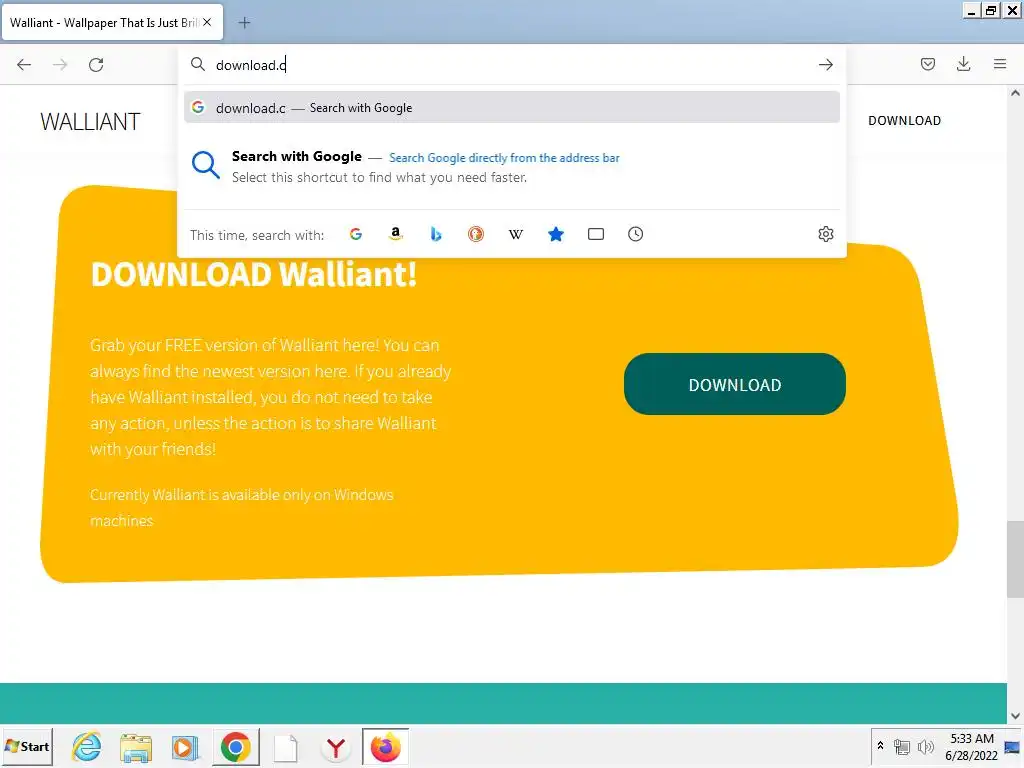Close the Walliant tab
This screenshot has height=768, width=1024.
pyautogui.click(x=207, y=22)
